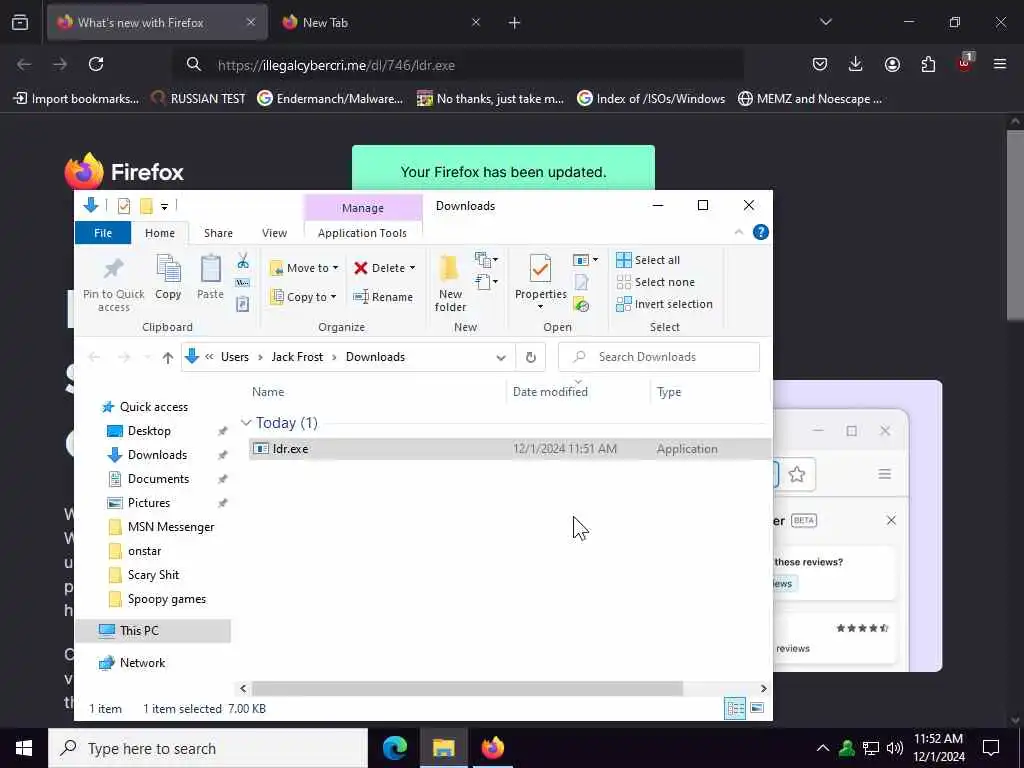Image resolution: width=1024 pixels, height=768 pixels.
Task: Click Properties icon in Quick Access Toolbar
Action: click(123, 206)
